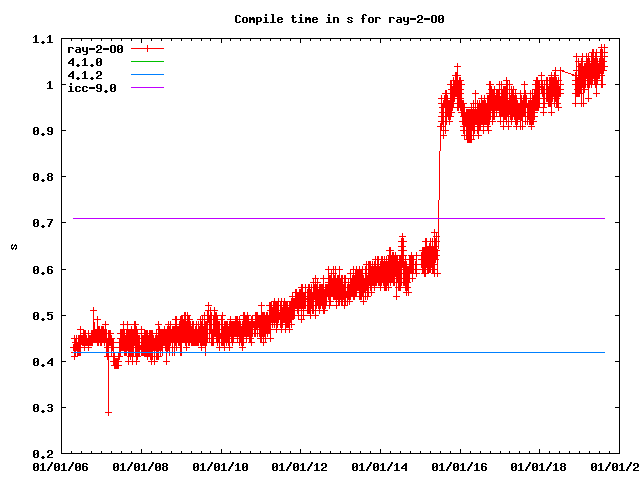640x480 pixels.
Task: Click the 01/01/14 x-axis date label
Action: coord(381,466)
